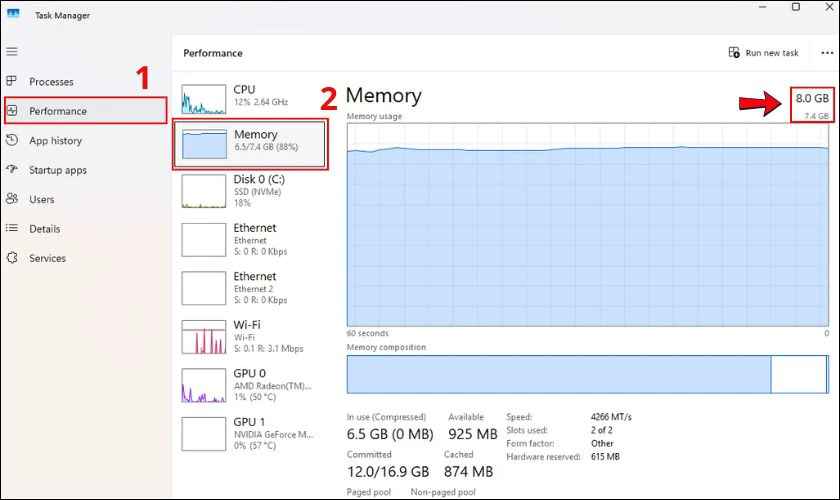Click the 4266 MT/s speed value

pos(611,416)
